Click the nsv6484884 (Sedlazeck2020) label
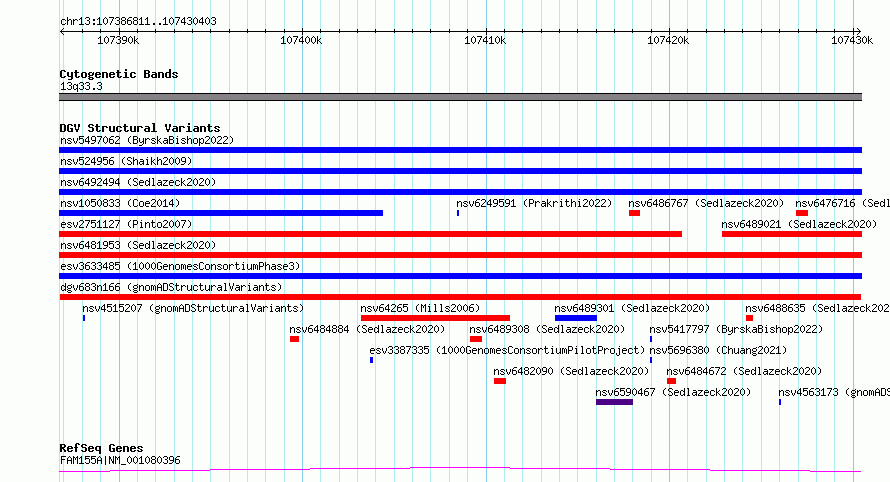This screenshot has width=890, height=482. 367,329
